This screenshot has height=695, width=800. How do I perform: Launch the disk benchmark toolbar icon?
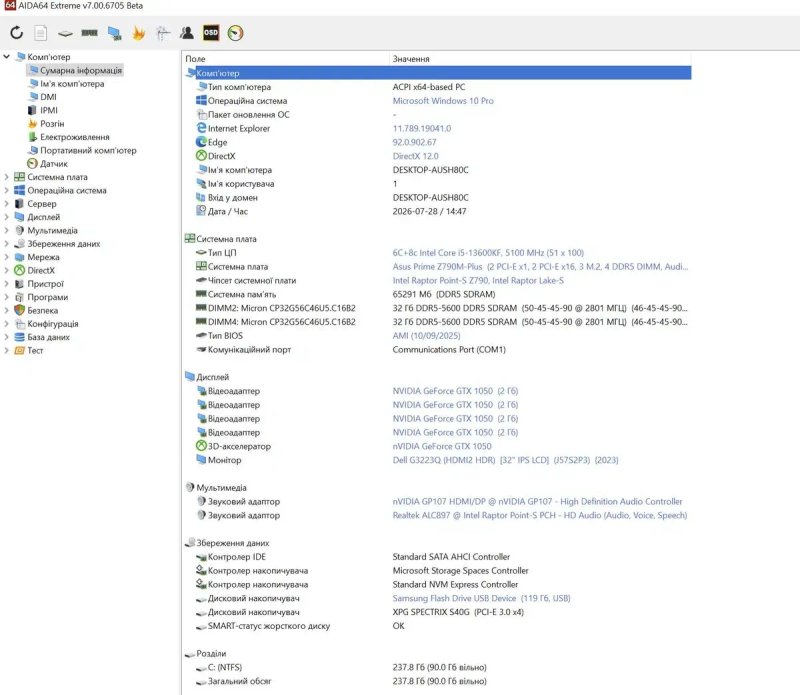(65, 34)
